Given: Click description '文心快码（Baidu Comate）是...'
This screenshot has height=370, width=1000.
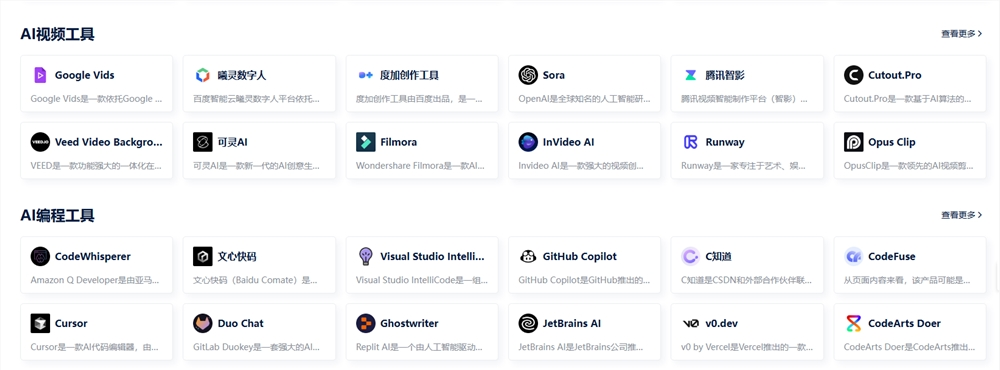Looking at the screenshot, I should 256,281.
